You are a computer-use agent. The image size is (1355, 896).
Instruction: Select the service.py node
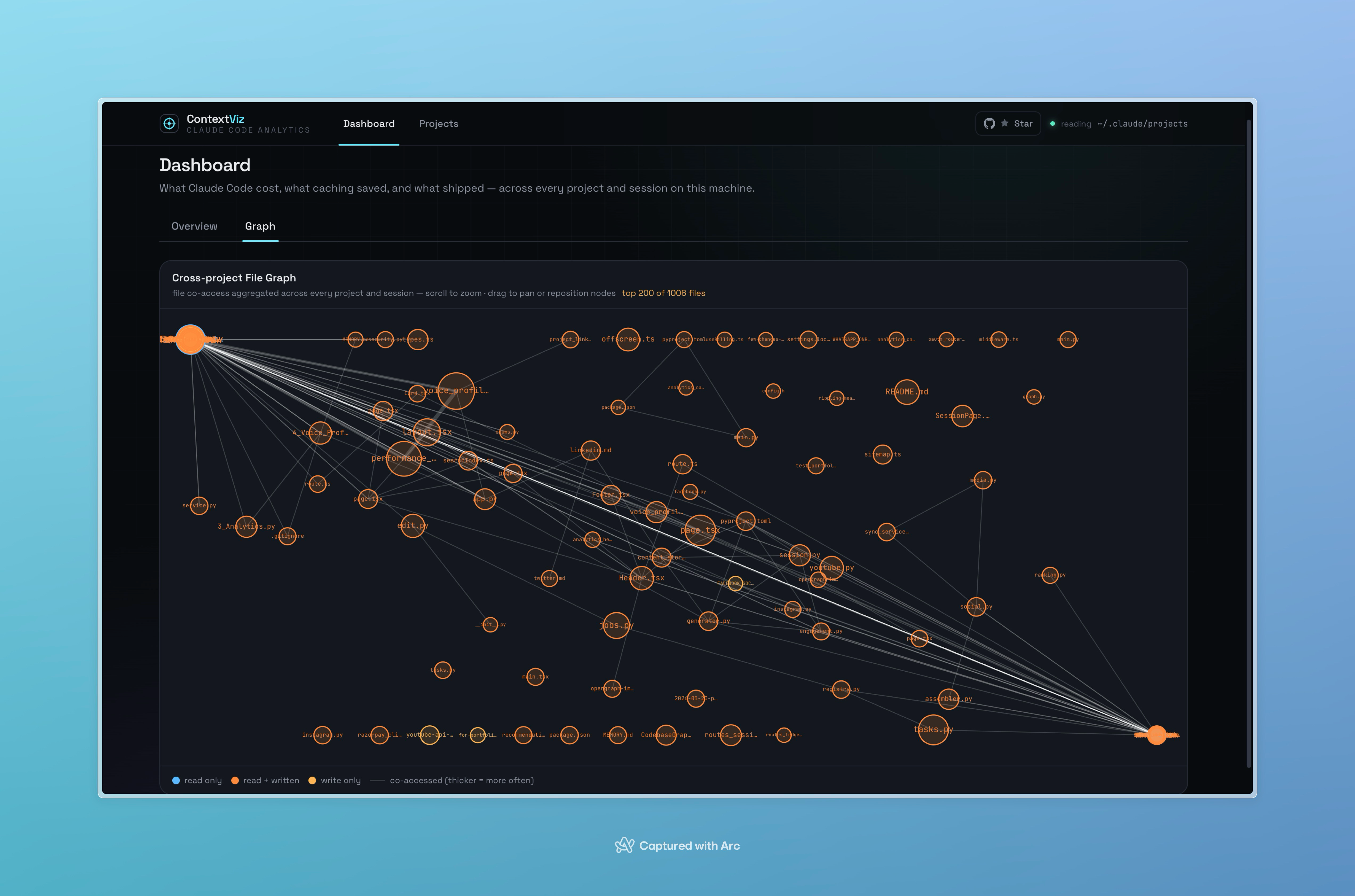coord(198,505)
